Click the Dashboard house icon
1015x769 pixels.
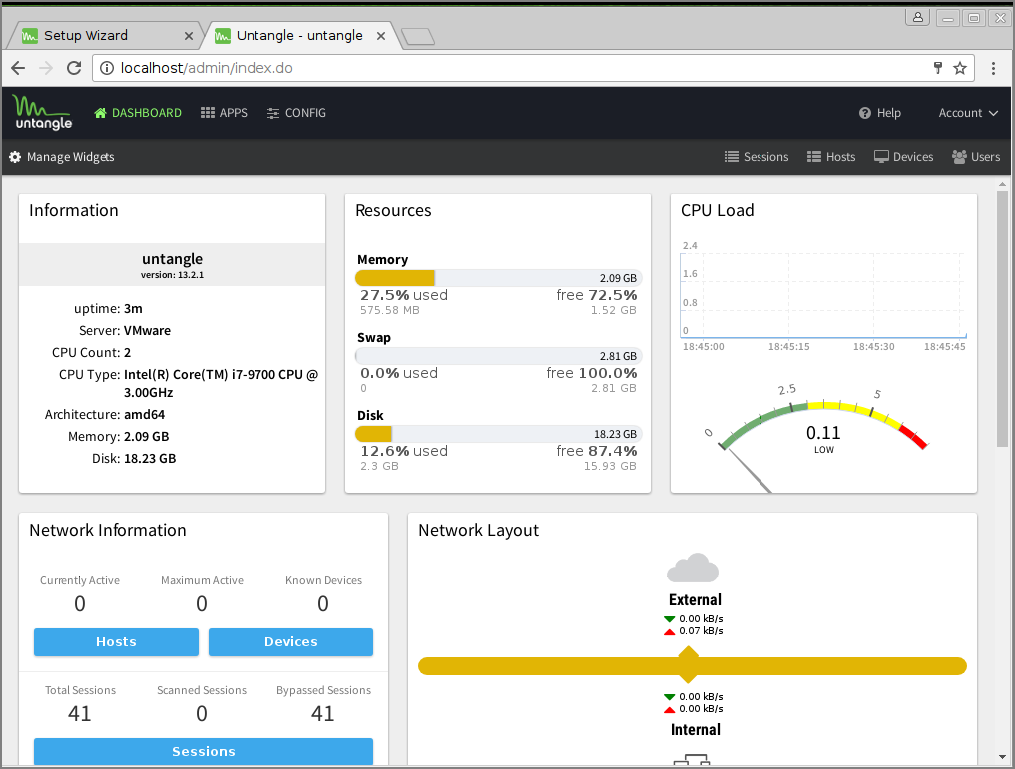click(x=100, y=113)
